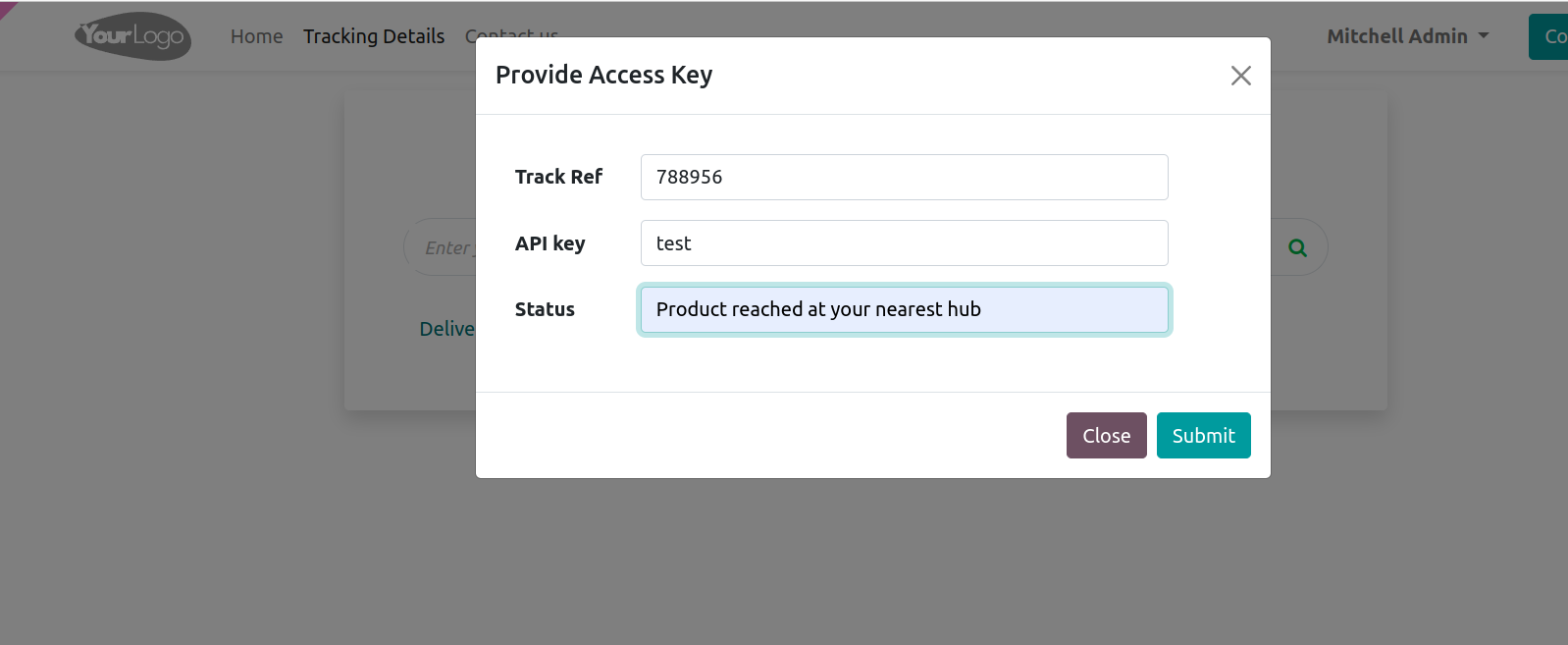1568x645 pixels.
Task: Click the API key label
Action: click(x=549, y=243)
